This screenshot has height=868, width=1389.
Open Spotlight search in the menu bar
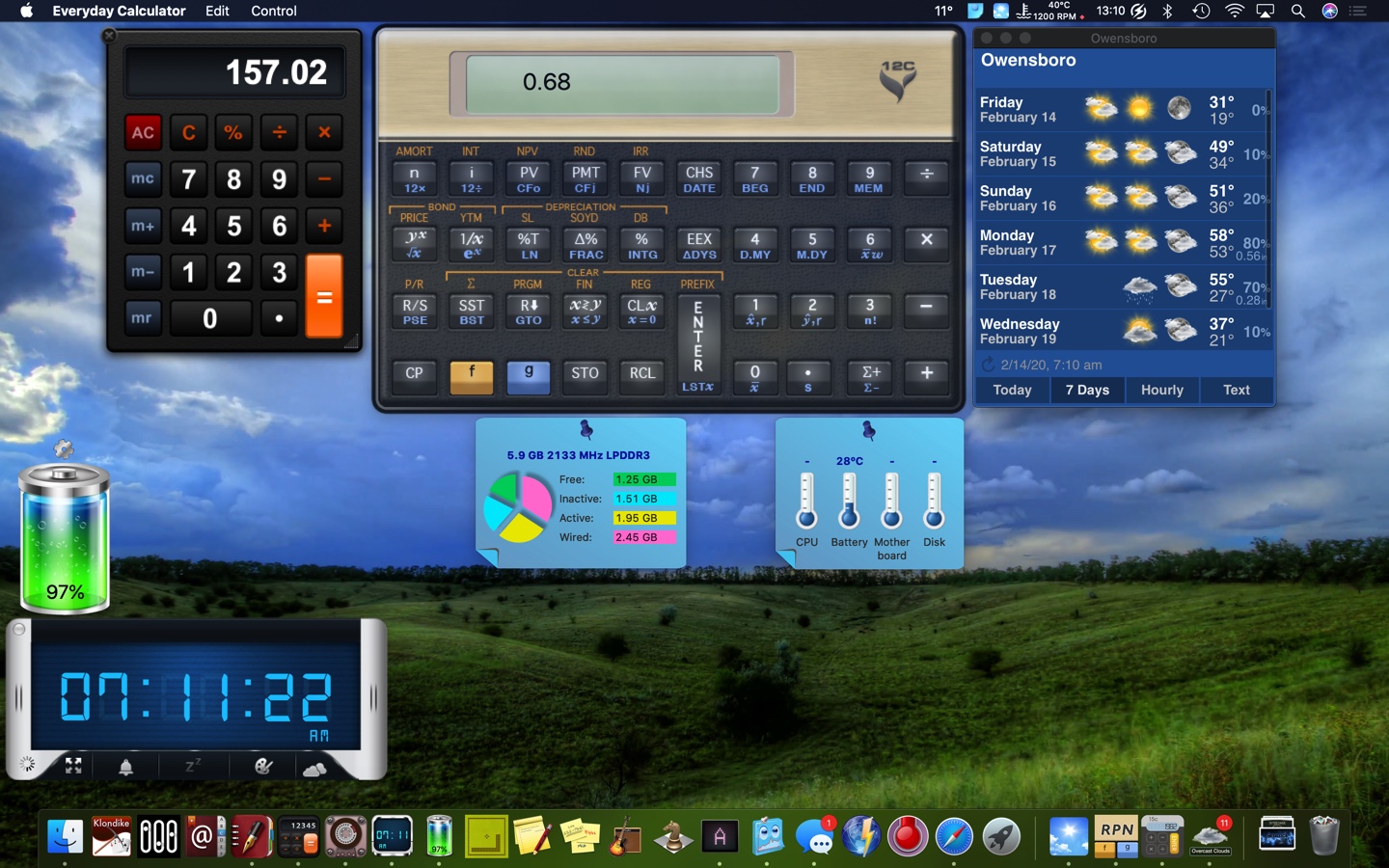pos(1298,11)
